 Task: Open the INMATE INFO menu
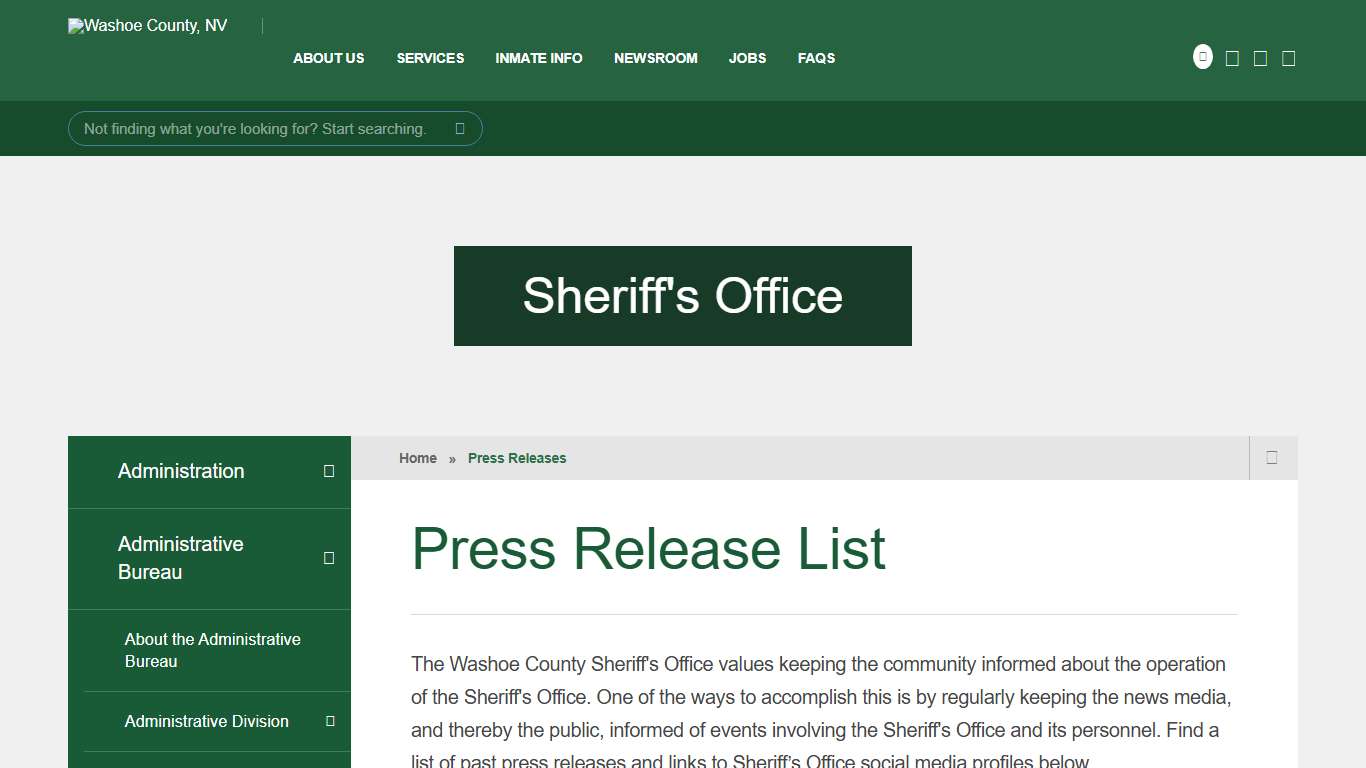[x=538, y=58]
